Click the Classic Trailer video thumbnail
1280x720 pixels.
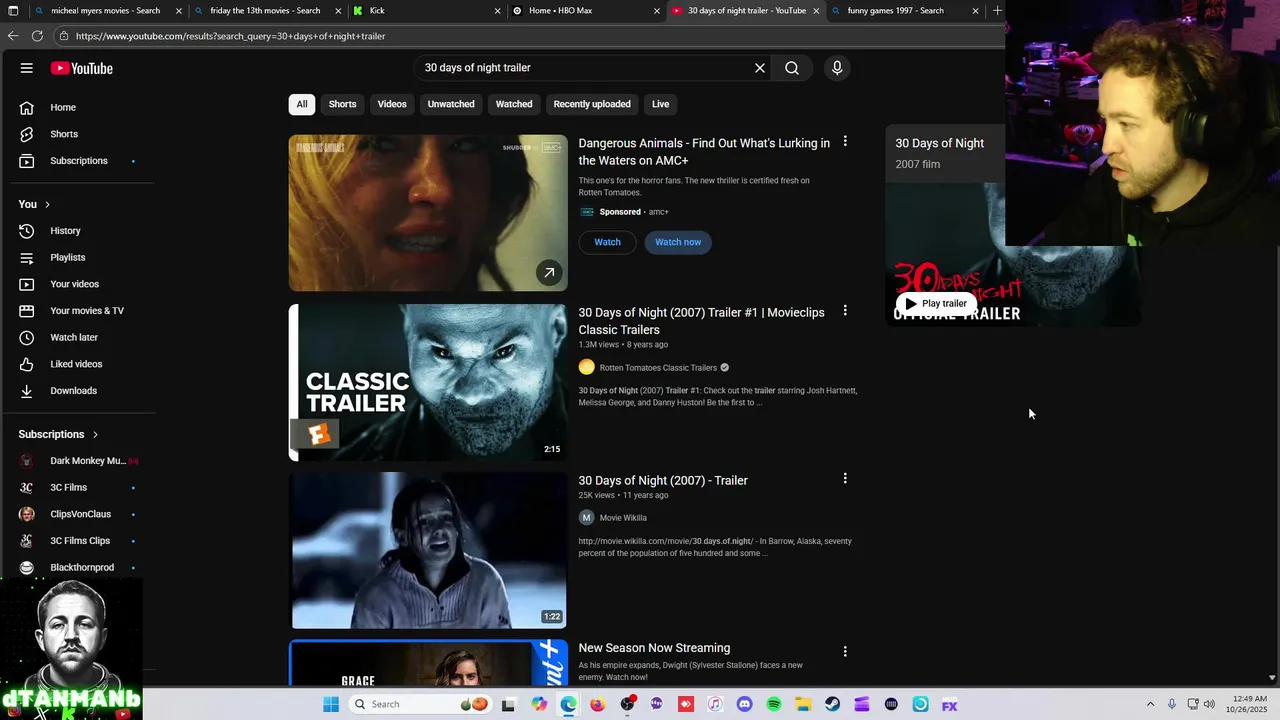(428, 382)
